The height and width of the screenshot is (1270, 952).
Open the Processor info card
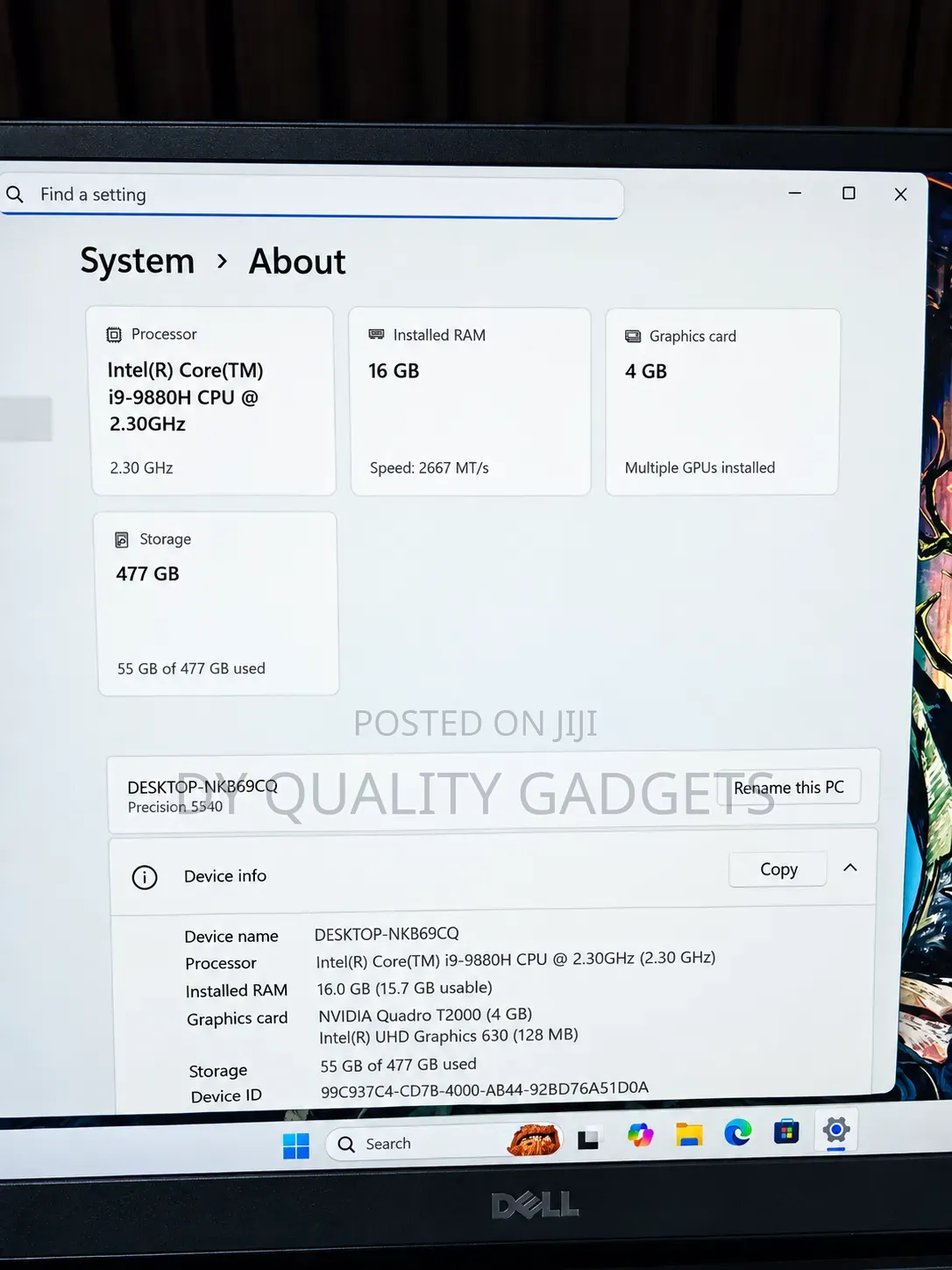tap(213, 401)
